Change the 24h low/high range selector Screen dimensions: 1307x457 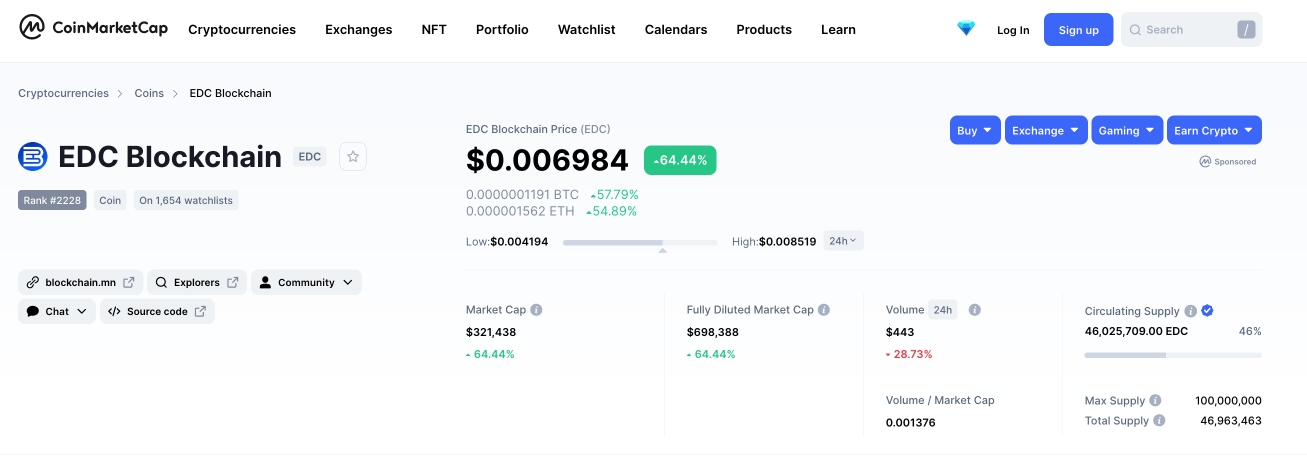[x=843, y=241]
